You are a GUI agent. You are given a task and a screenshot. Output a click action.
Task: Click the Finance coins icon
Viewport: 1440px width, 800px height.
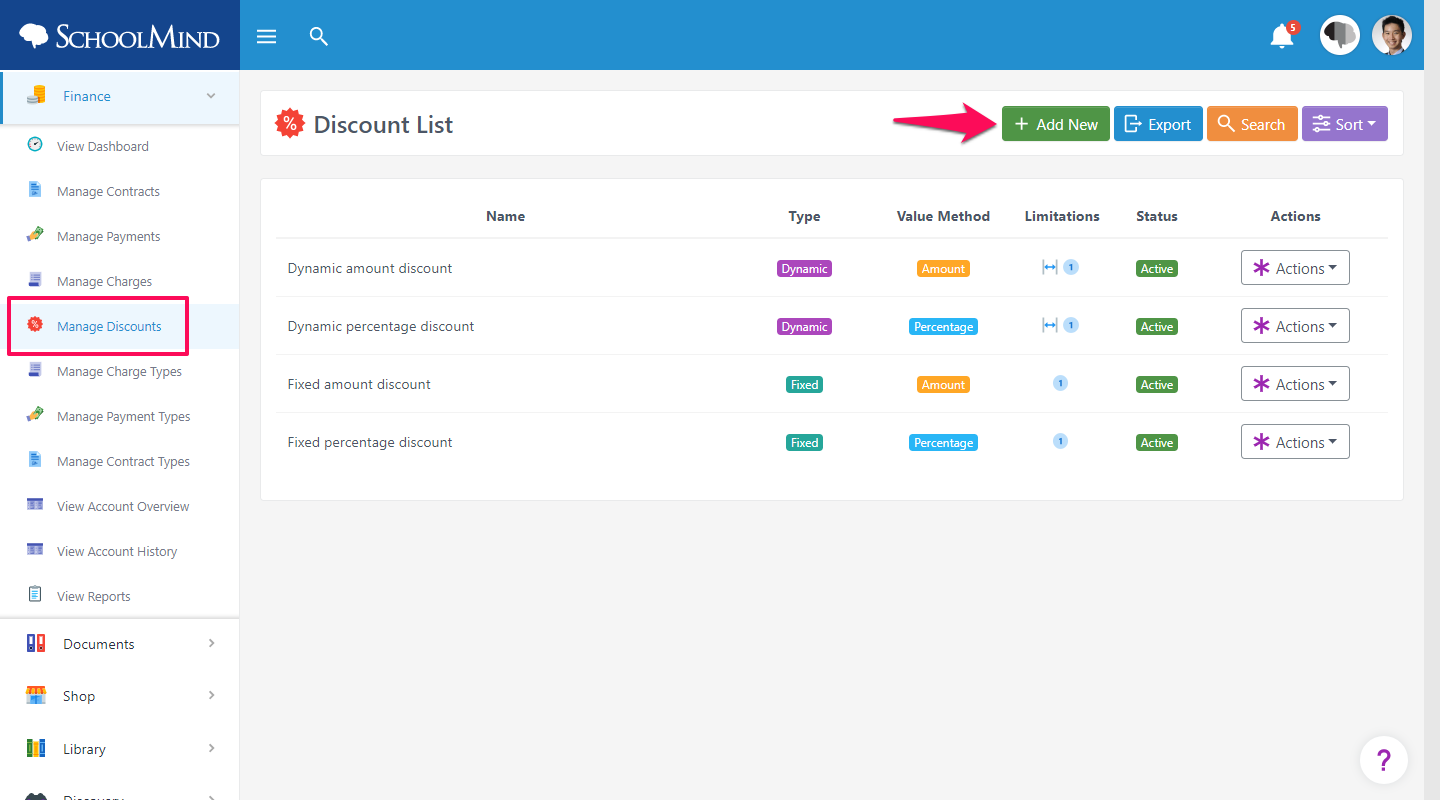(x=36, y=95)
